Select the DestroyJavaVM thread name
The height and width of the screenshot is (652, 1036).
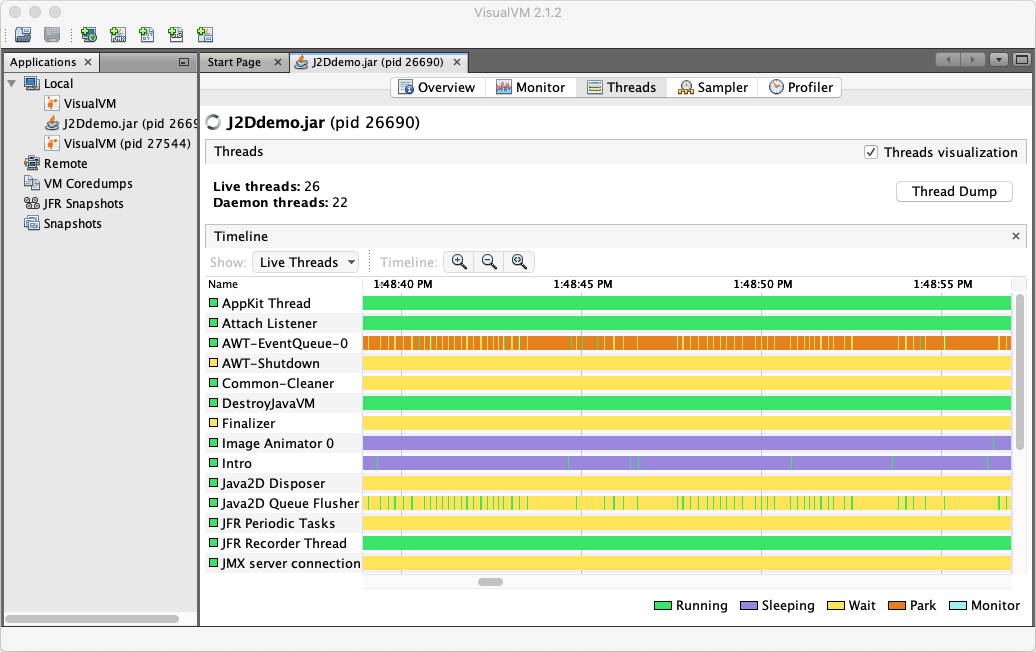268,403
